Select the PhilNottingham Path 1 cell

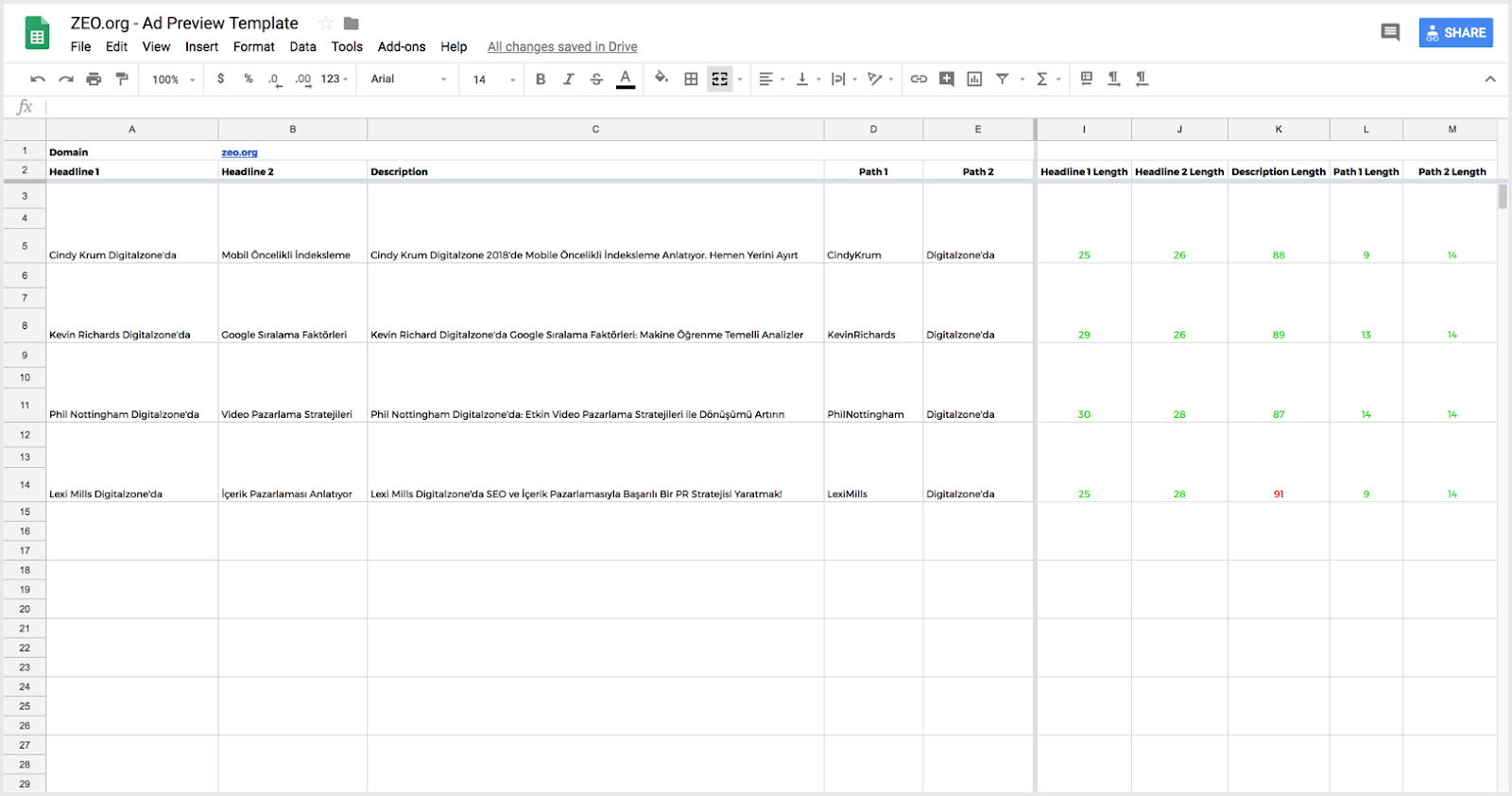873,383
